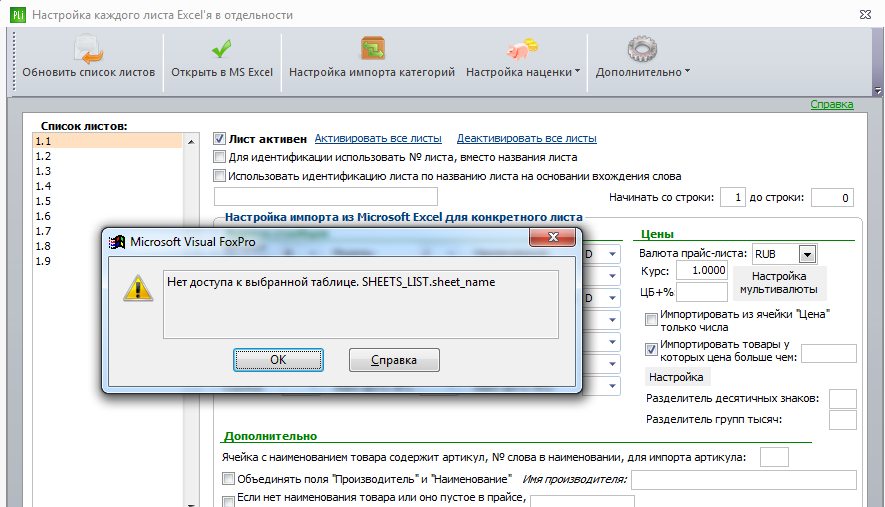Select sheet 1.4 in the list
The height and width of the screenshot is (507, 885).
107,186
